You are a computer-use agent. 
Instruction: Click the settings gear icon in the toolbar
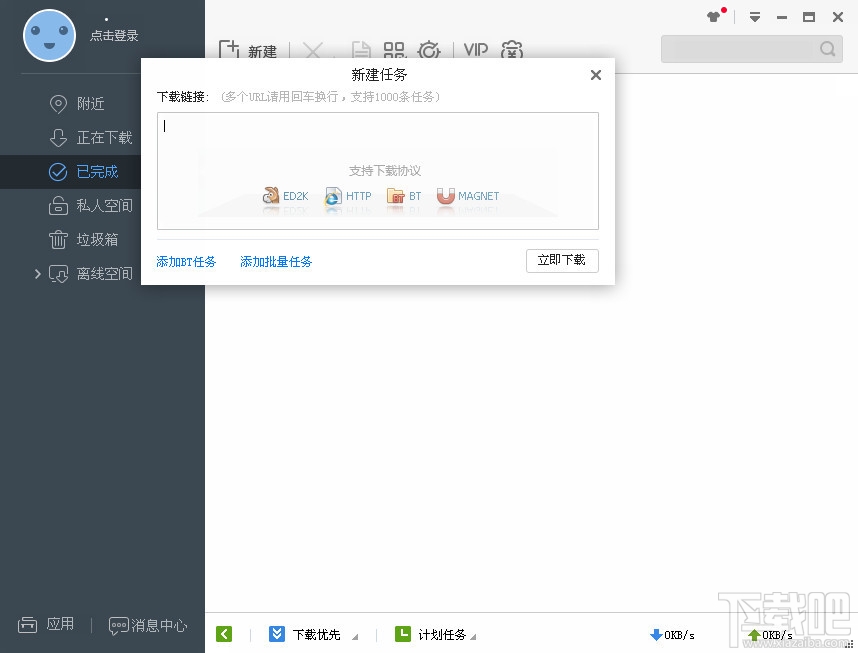point(429,49)
